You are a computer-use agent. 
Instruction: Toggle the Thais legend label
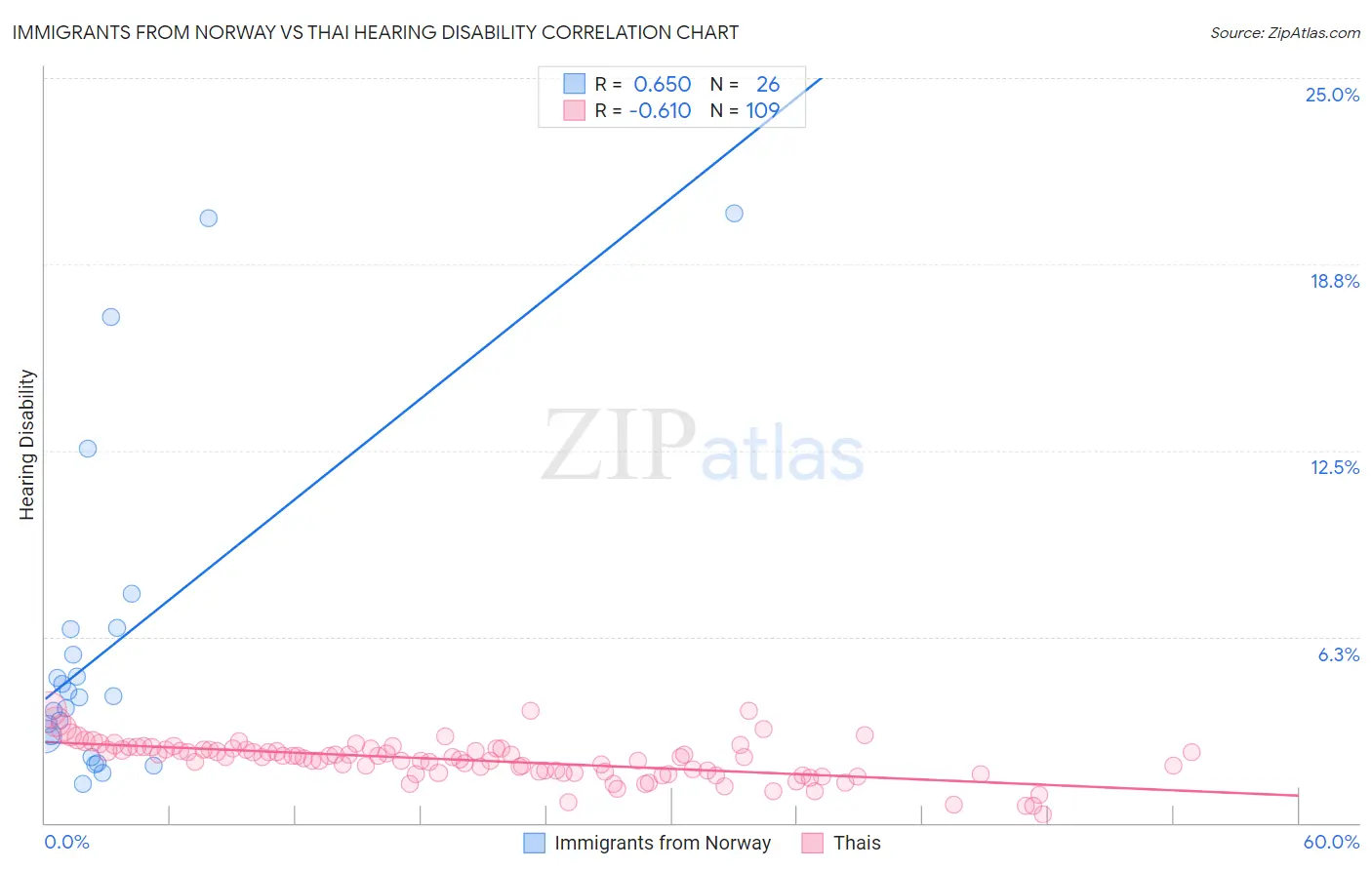point(857,843)
